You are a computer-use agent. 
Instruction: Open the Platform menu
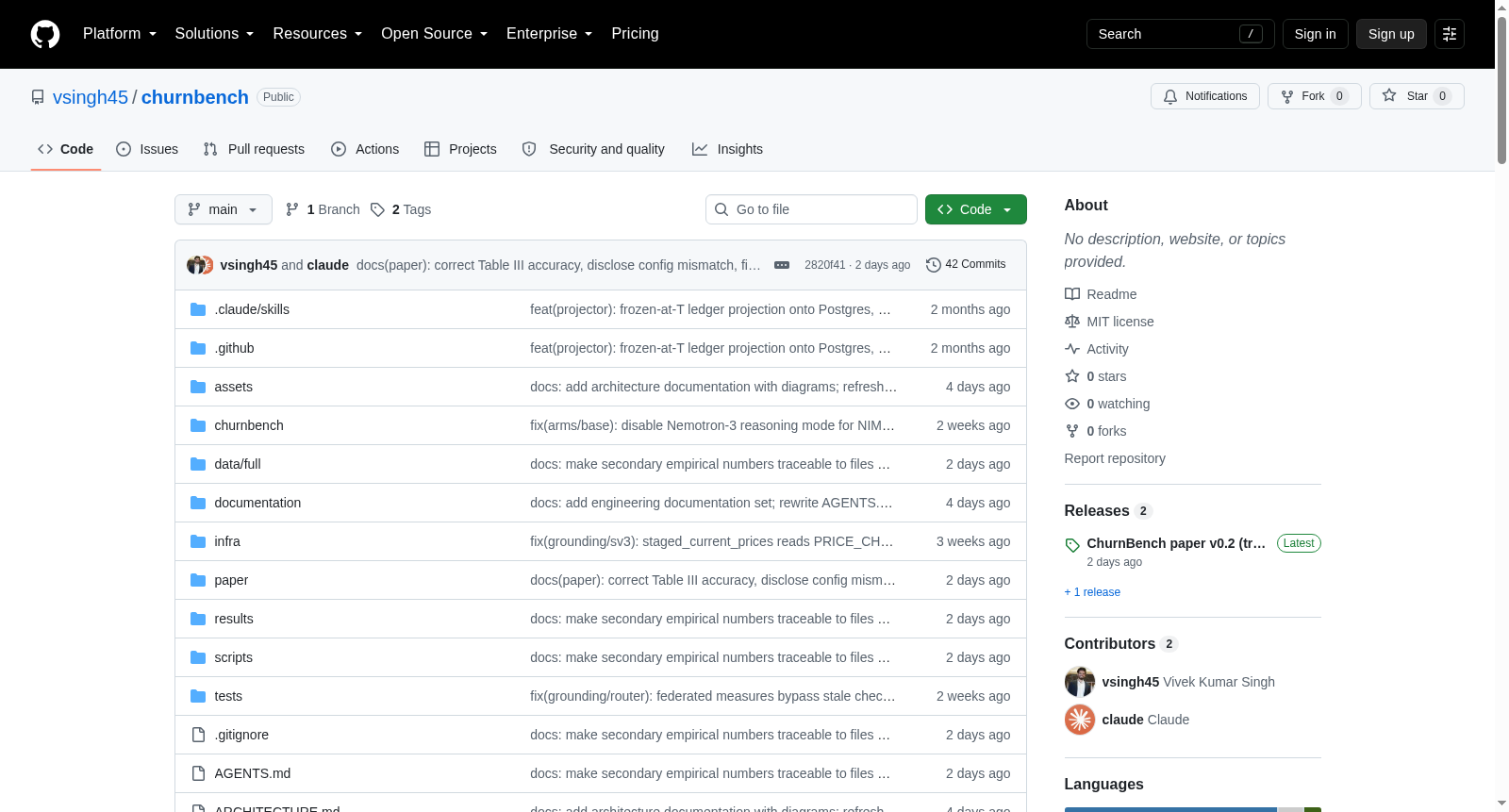pyautogui.click(x=120, y=34)
